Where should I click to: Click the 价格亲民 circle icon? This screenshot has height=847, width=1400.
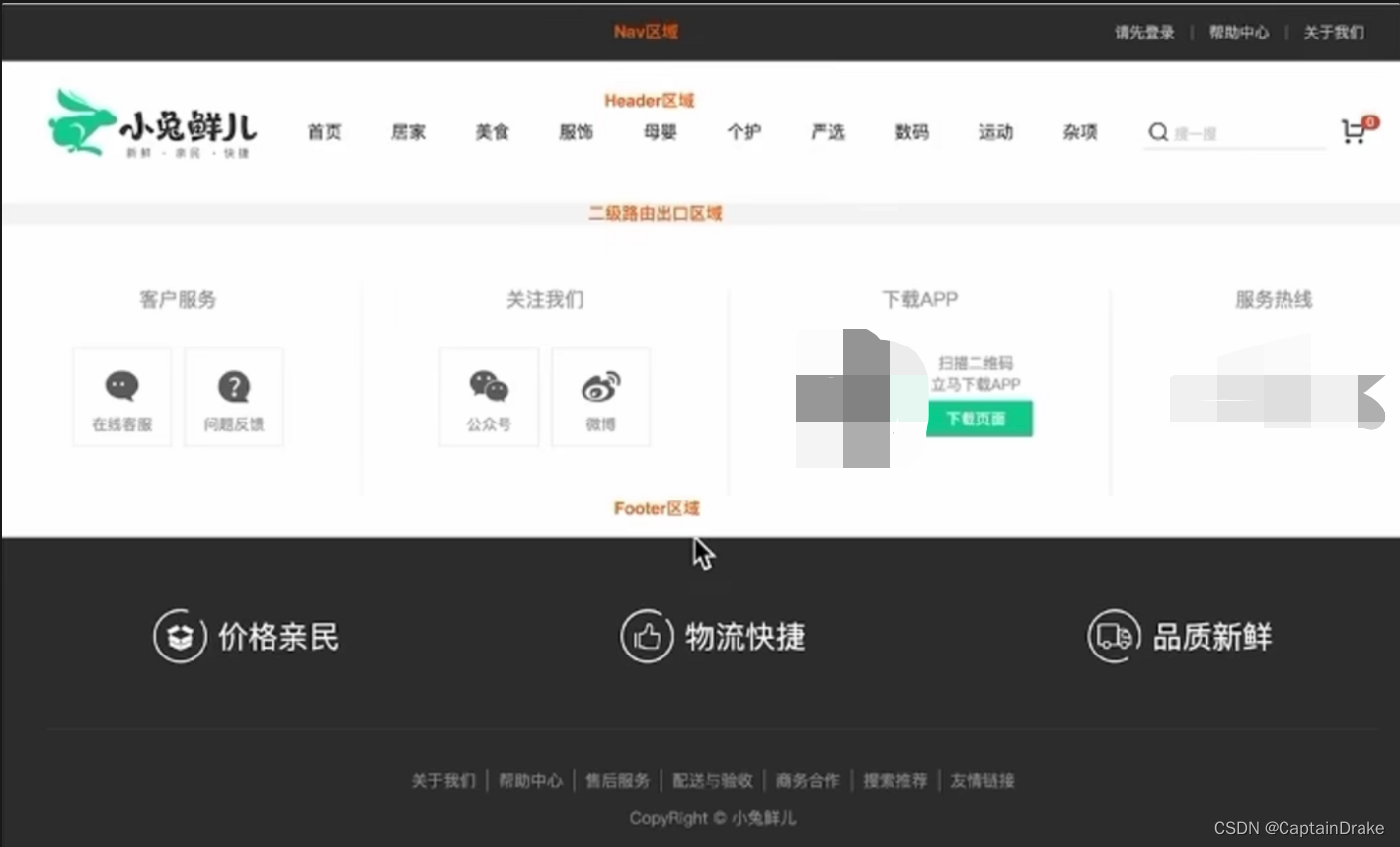click(180, 637)
